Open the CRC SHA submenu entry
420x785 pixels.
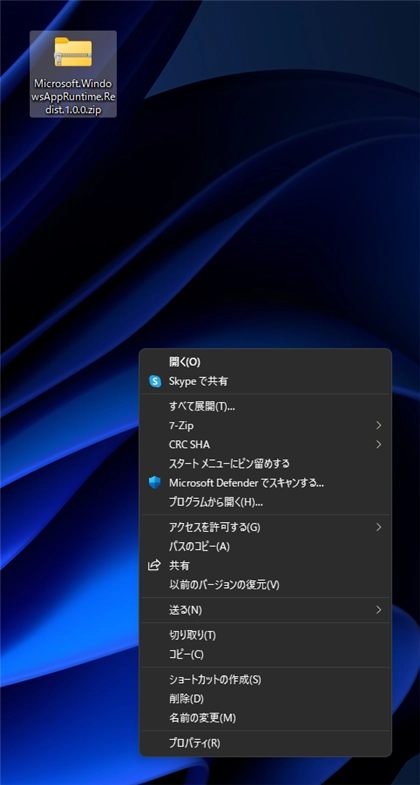click(x=265, y=445)
